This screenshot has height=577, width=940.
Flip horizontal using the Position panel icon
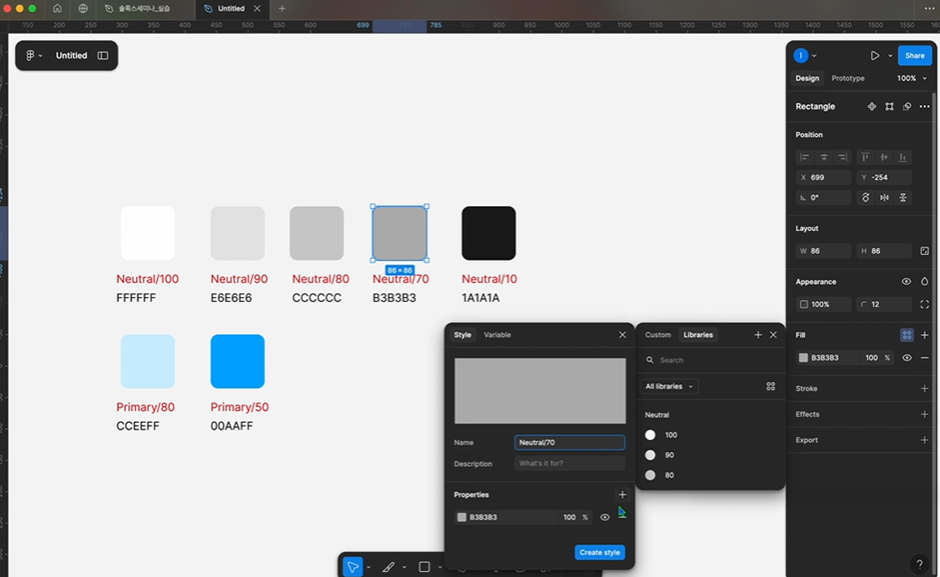(884, 197)
